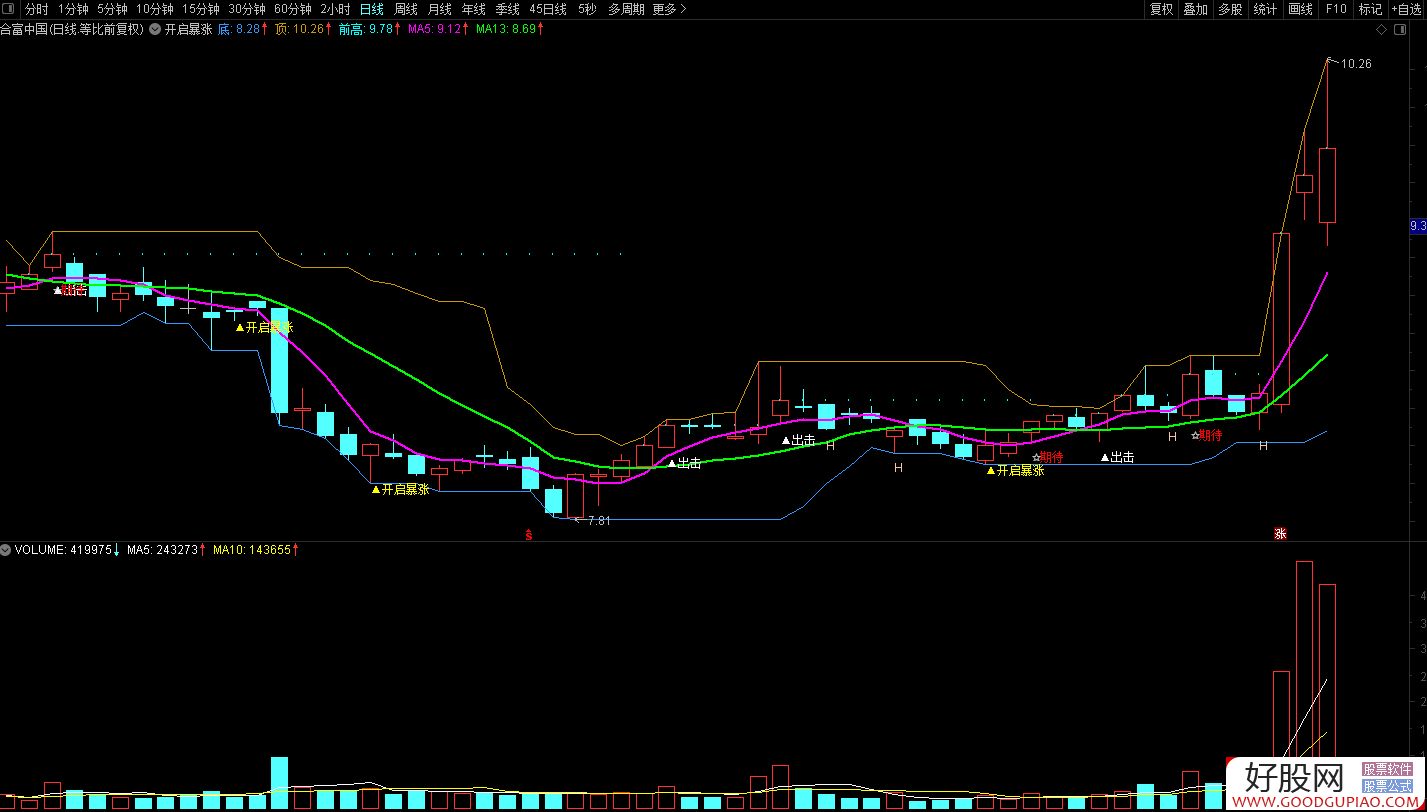This screenshot has width=1427, height=812.
Task: Open the 画线 drawing tools
Action: (x=1300, y=9)
